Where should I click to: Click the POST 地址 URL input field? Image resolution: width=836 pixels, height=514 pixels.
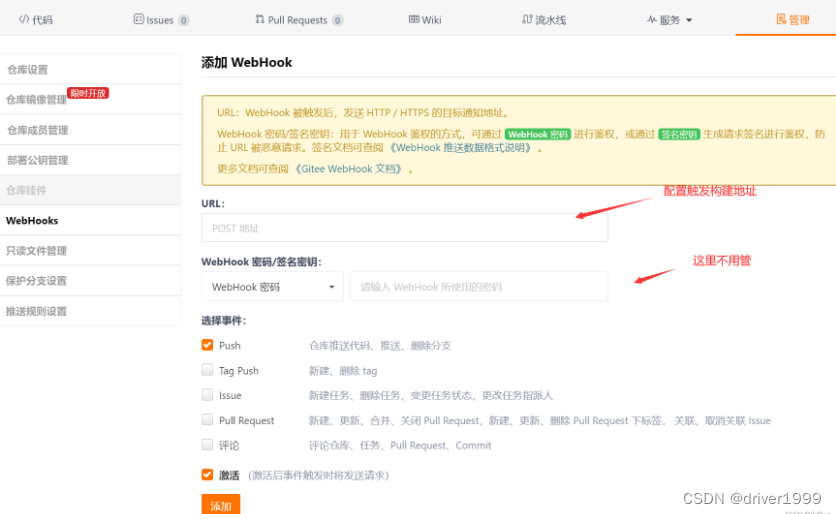point(405,228)
